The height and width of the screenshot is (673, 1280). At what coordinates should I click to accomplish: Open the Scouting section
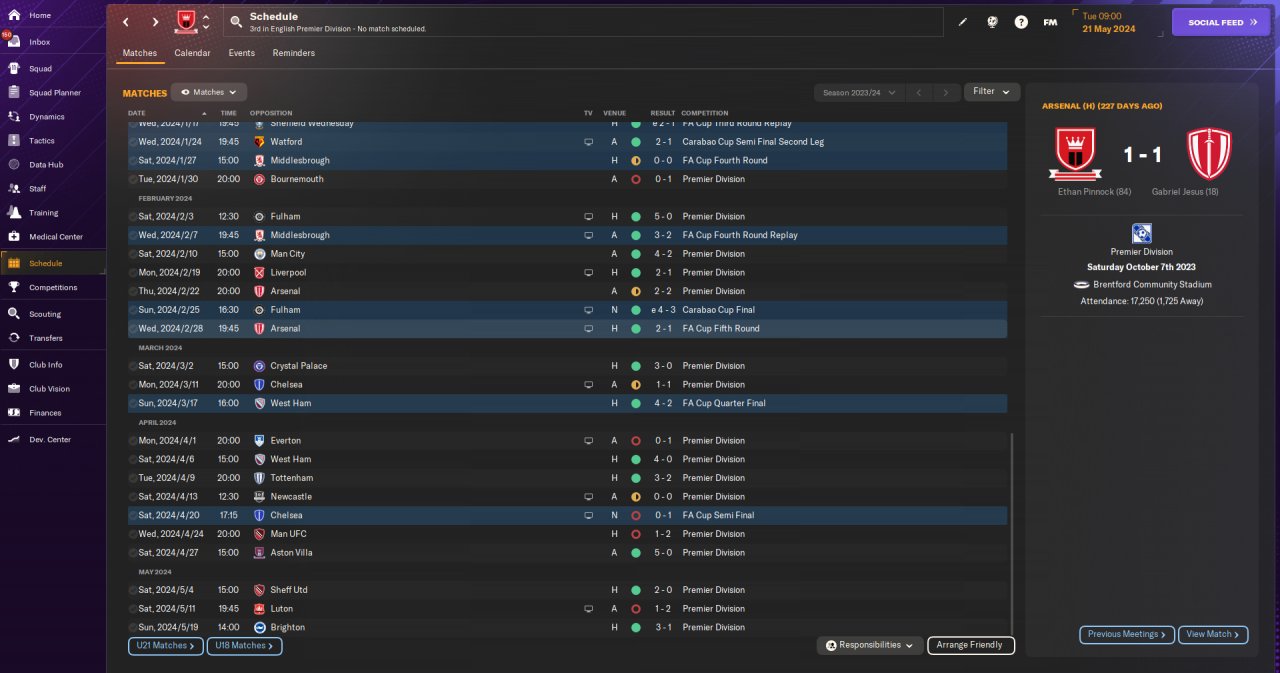coord(45,314)
